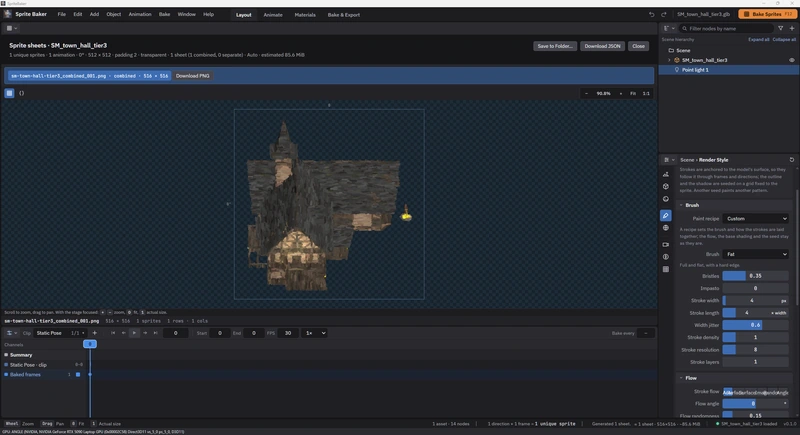The height and width of the screenshot is (435, 800).
Task: Select the first Stroke flow option
Action: point(728,392)
